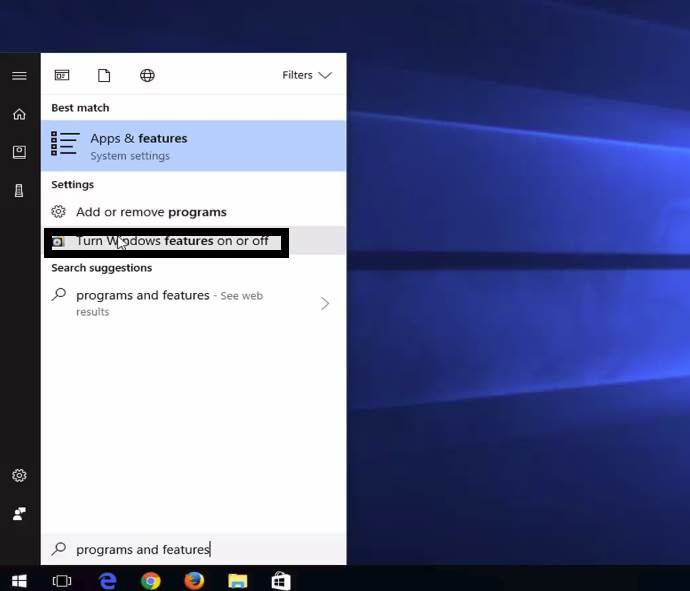
Task: Filter search results by Web globe icon
Action: 147,76
